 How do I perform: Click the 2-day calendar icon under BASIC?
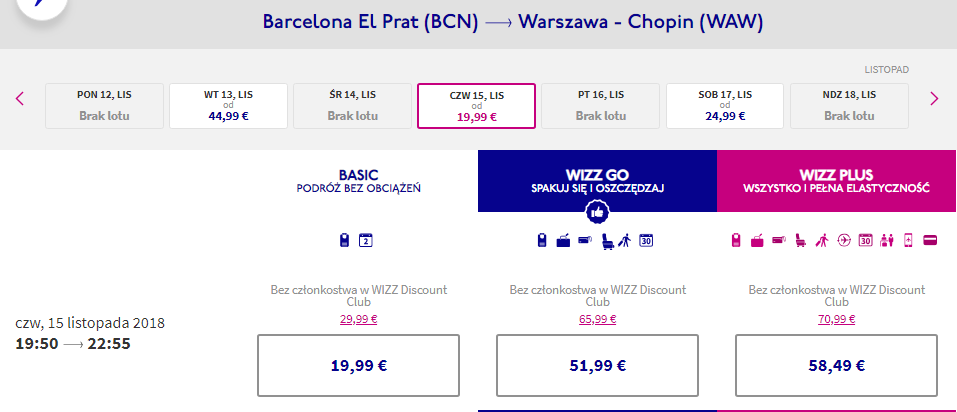point(366,240)
